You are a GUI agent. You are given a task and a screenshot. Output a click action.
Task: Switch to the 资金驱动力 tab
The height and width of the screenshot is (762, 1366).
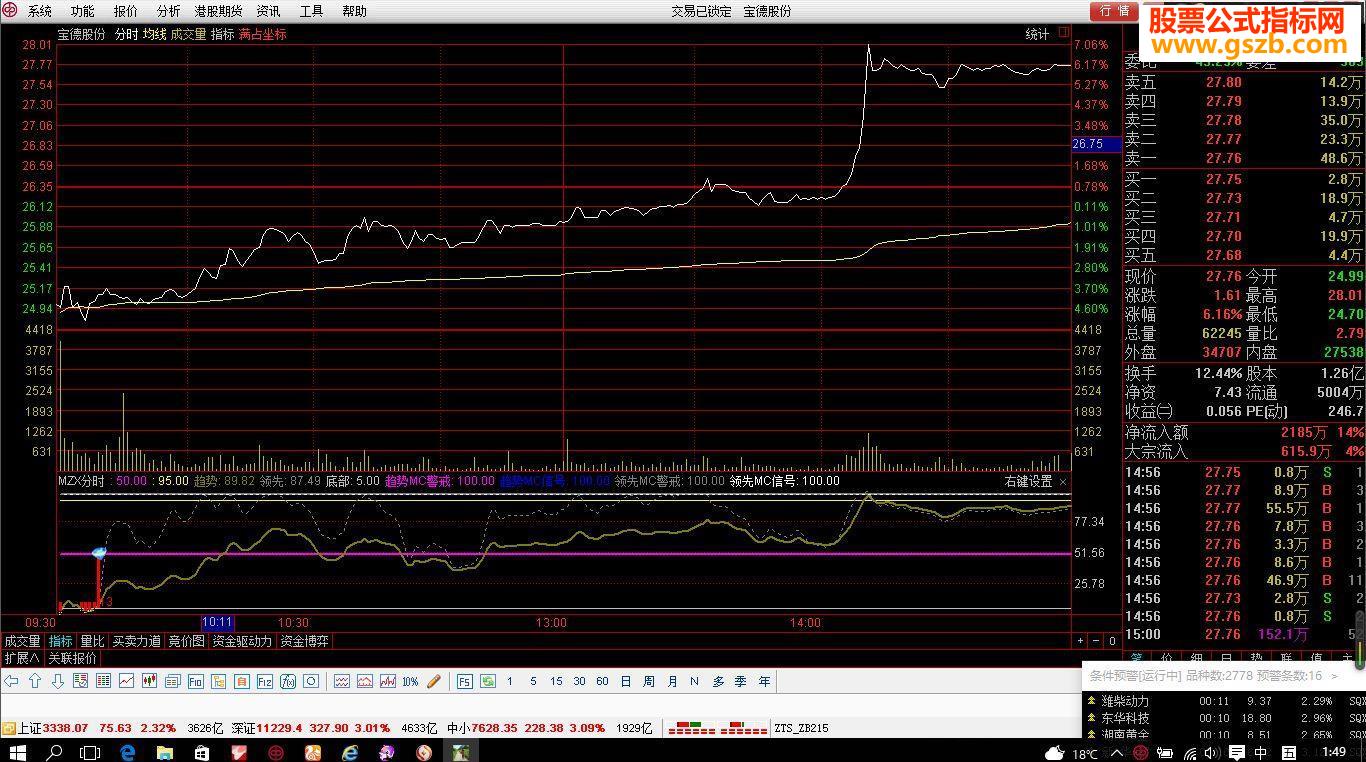(242, 641)
